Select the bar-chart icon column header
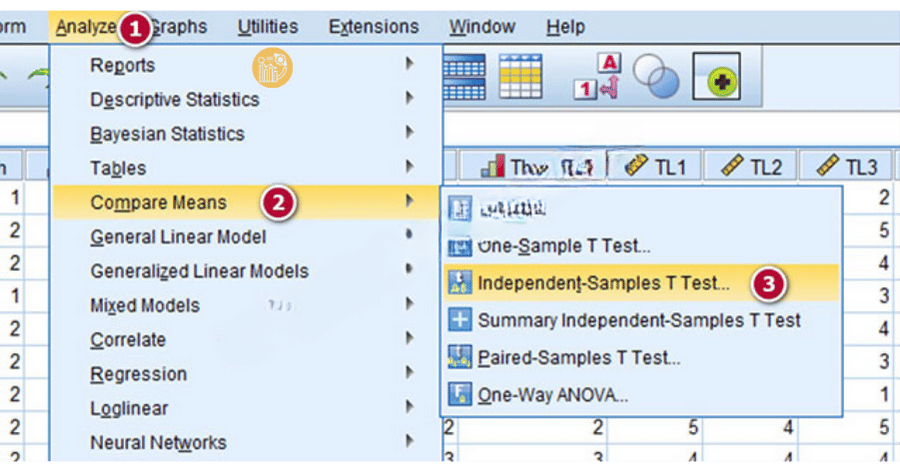Image resolution: width=900 pixels, height=472 pixels. point(532,167)
